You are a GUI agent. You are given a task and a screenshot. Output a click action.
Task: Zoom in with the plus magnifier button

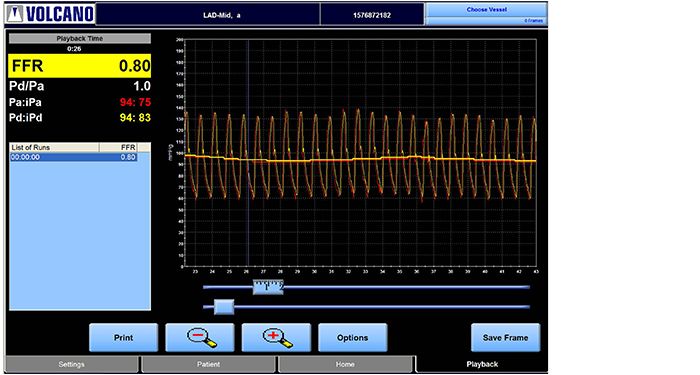coord(276,338)
